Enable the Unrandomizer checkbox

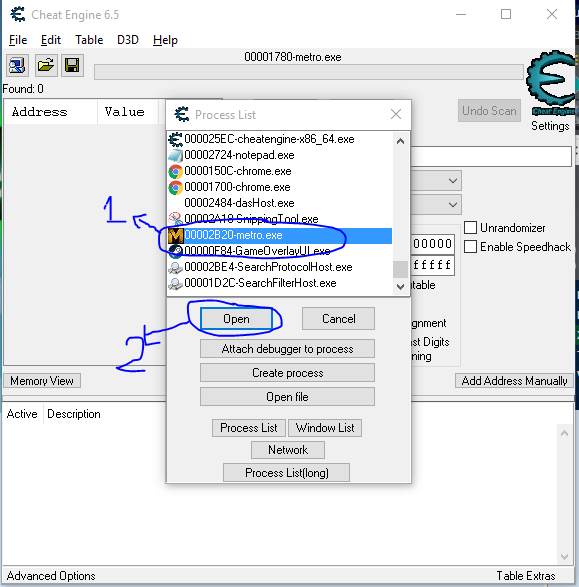(x=470, y=227)
